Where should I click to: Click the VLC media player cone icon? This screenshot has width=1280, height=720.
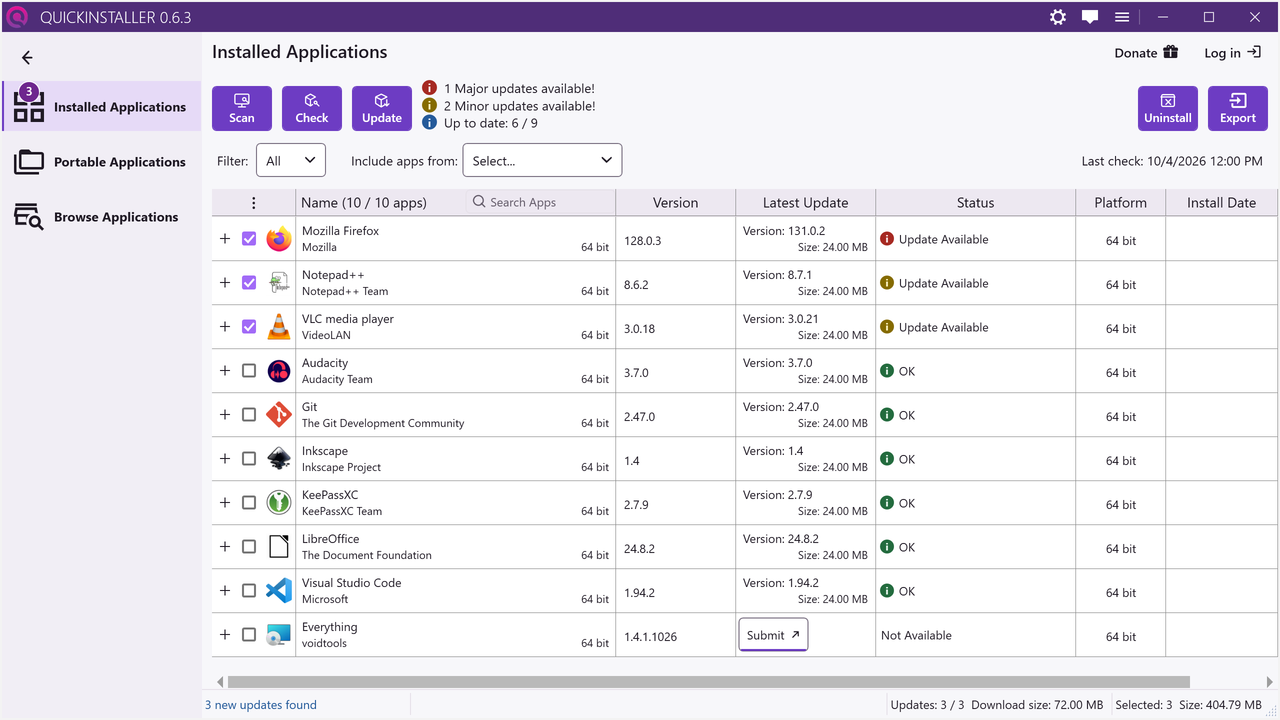point(279,327)
